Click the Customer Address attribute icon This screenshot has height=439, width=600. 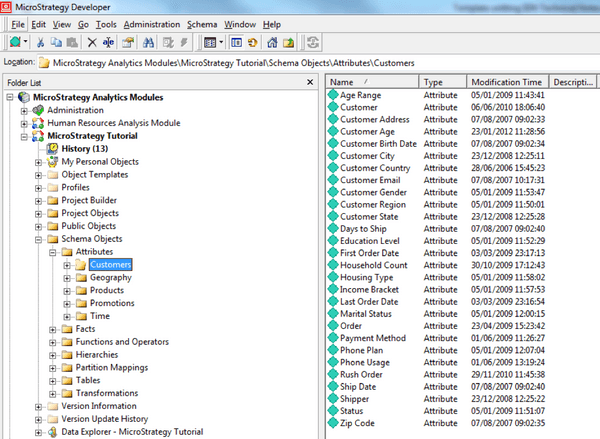pyautogui.click(x=333, y=119)
